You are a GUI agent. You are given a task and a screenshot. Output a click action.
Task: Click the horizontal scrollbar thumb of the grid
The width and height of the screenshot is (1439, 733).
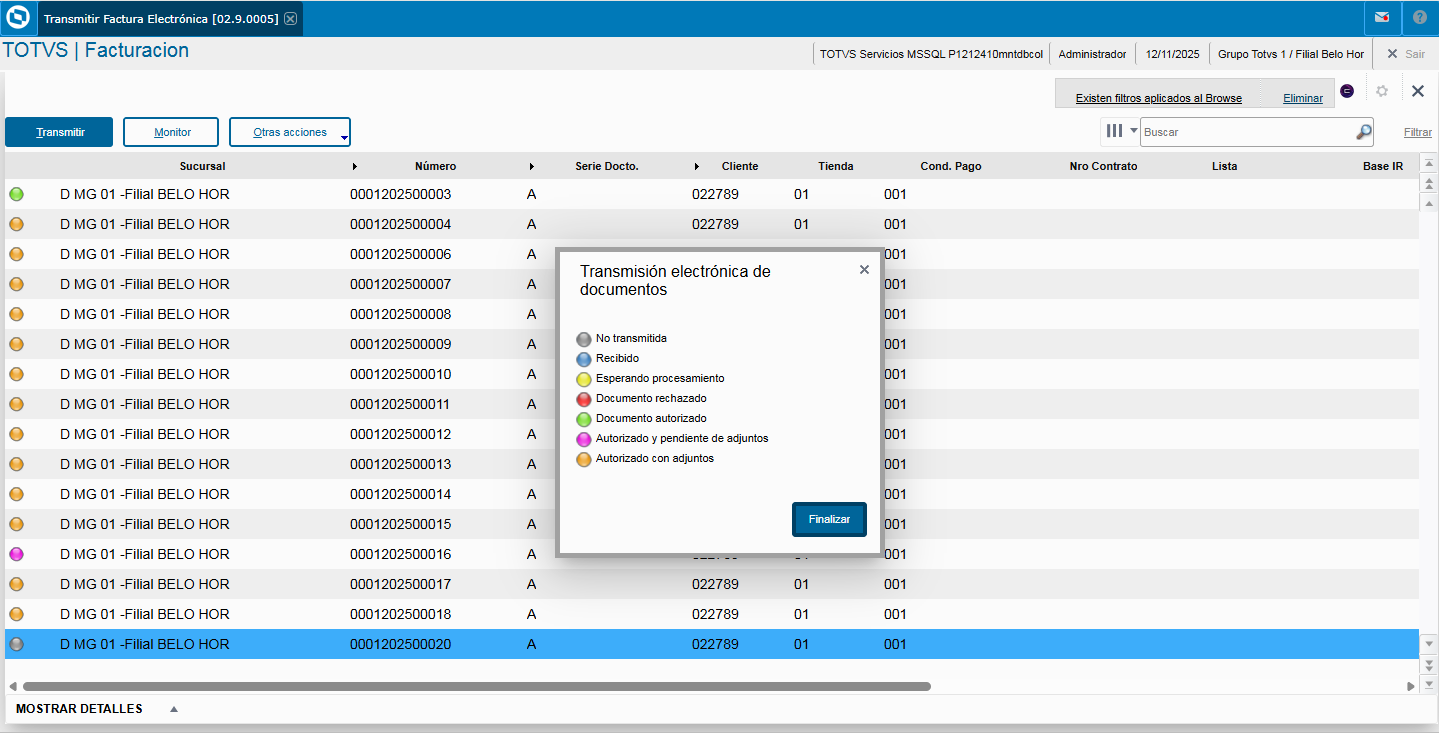(477, 687)
